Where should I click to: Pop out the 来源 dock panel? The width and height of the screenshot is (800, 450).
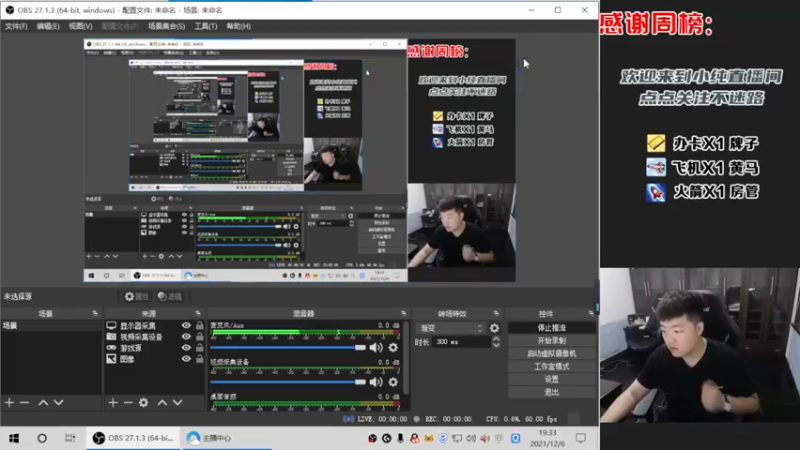(198, 313)
